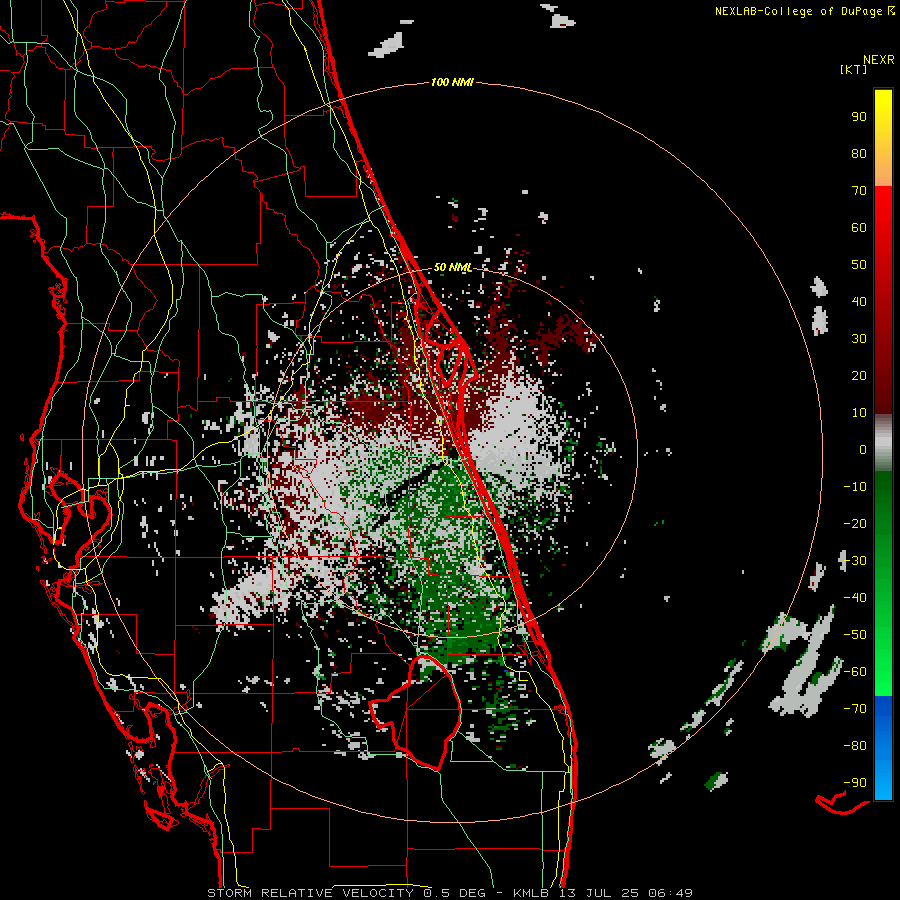Click the 100 NMI range ring label
Viewport: 900px width, 900px height.
coord(452,82)
